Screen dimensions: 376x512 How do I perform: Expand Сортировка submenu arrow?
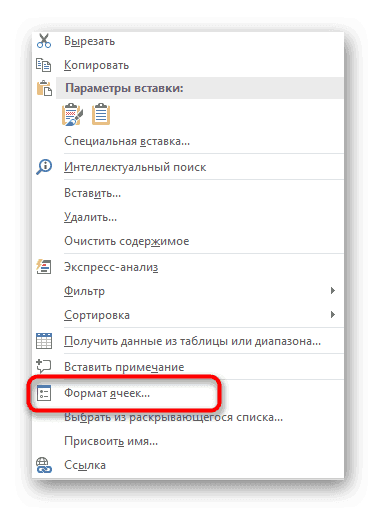coord(332,315)
